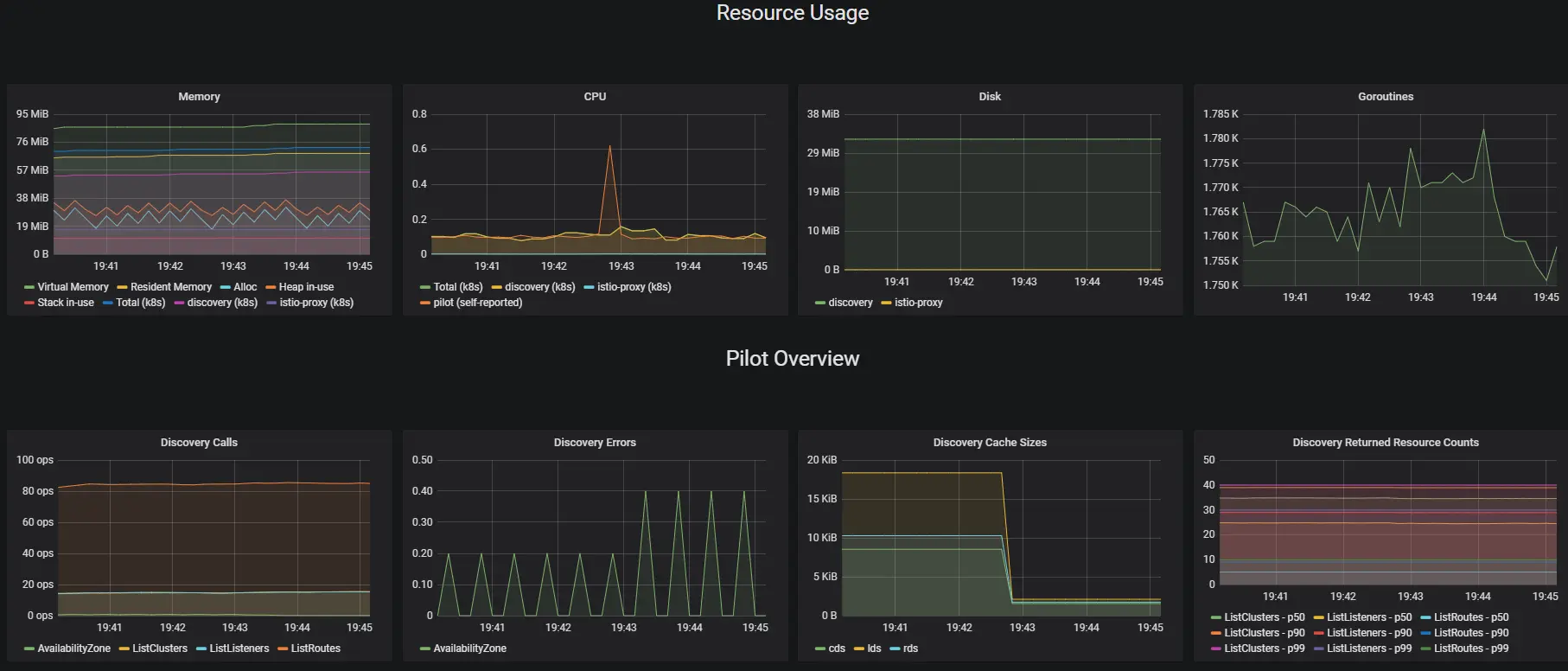Open the Discovery Calls panel title menu

(x=199, y=443)
